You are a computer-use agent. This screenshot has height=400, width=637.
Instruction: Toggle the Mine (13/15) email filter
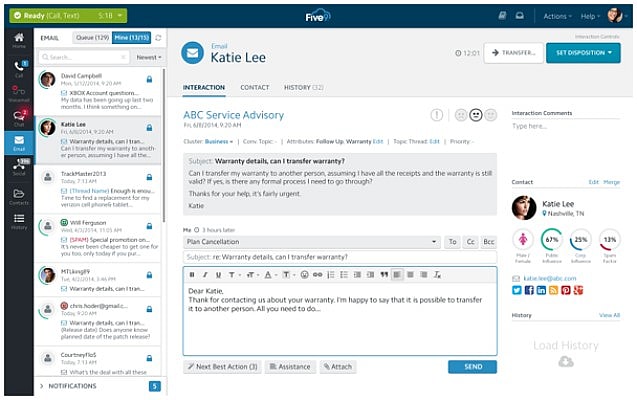click(131, 37)
